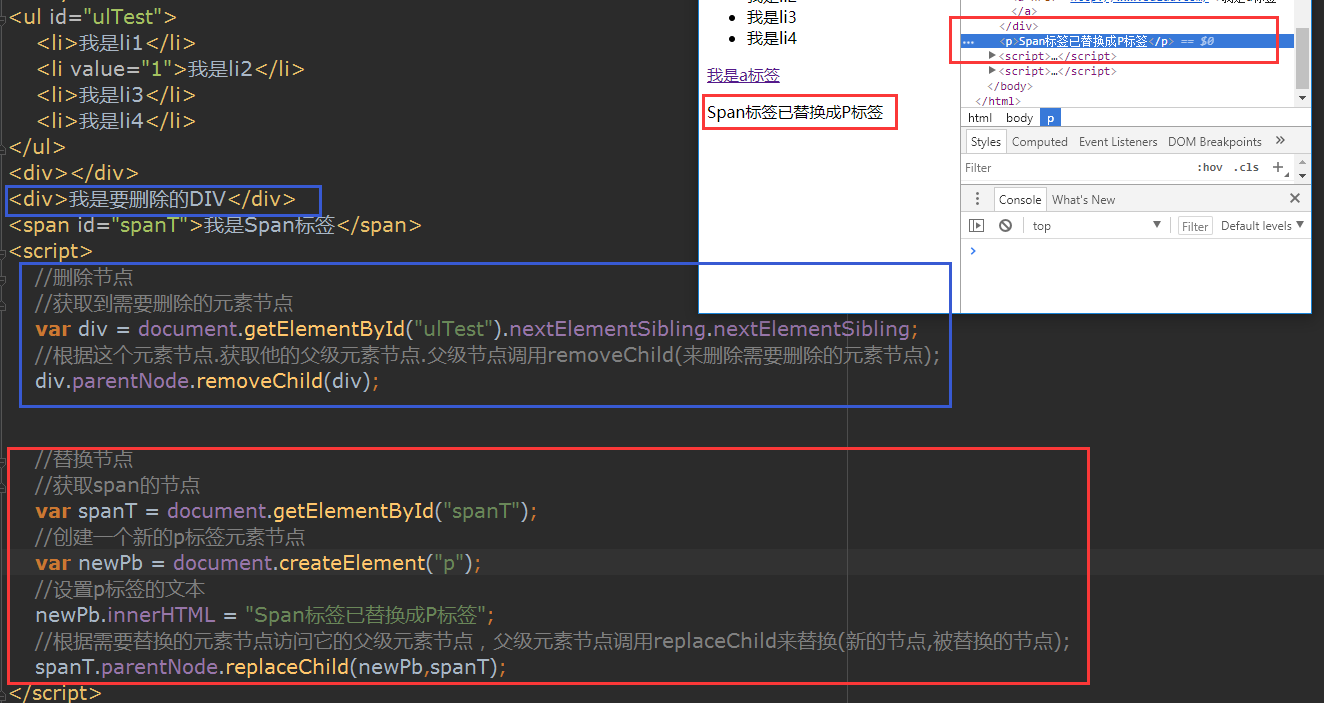Expand the second script node

pos(992,71)
